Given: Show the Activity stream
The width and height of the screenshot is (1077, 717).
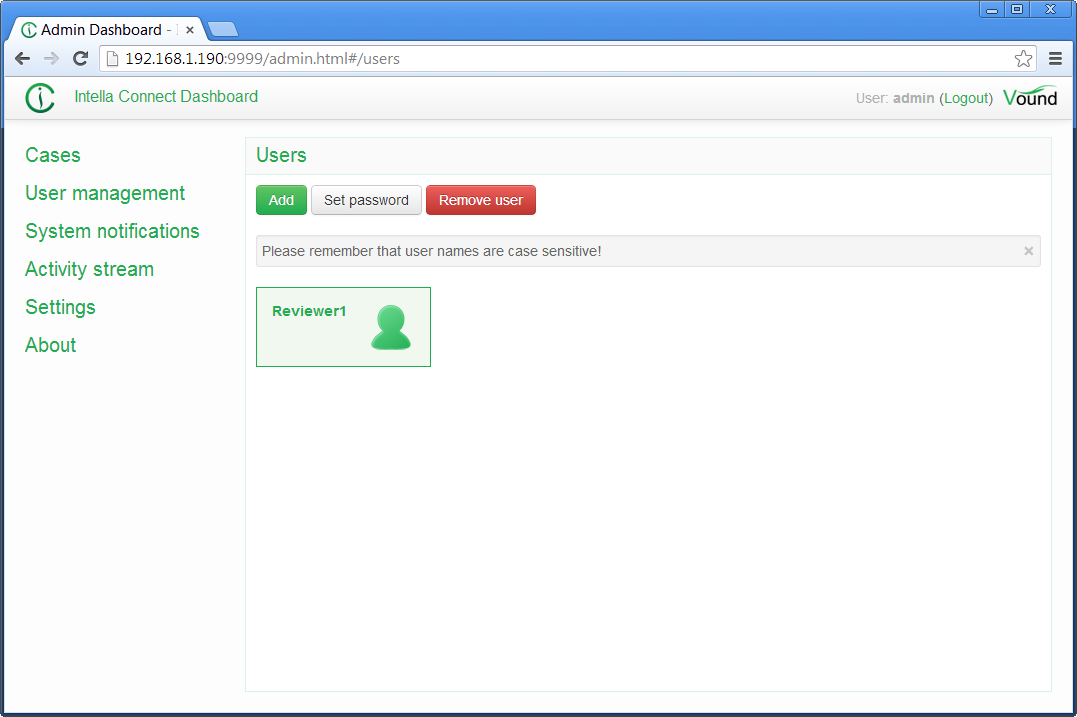Looking at the screenshot, I should [x=89, y=269].
